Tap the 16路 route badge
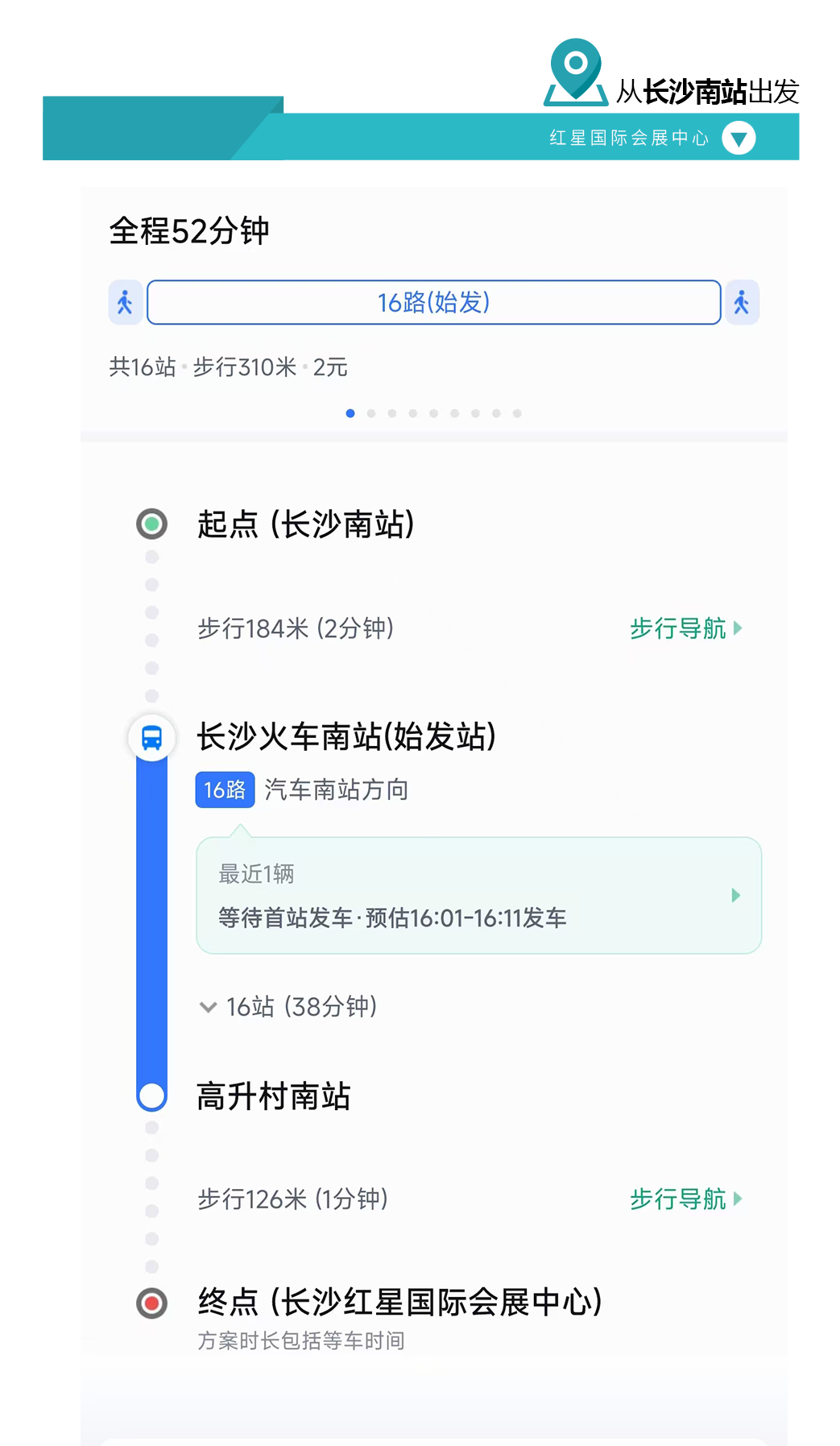Image resolution: width=840 pixels, height=1446 pixels. pyautogui.click(x=225, y=789)
